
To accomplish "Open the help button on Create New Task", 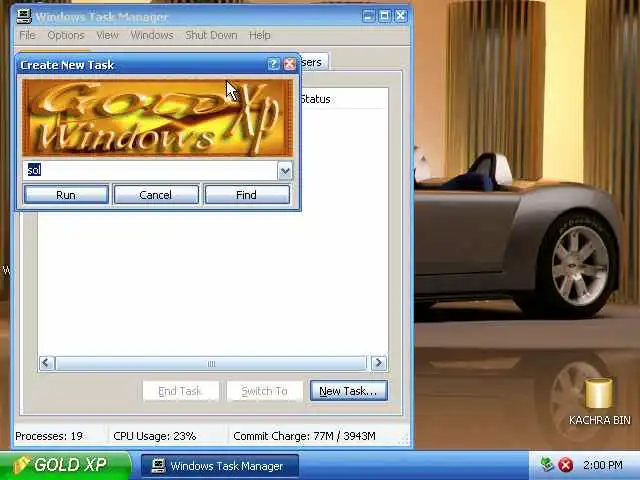I will tap(273, 64).
